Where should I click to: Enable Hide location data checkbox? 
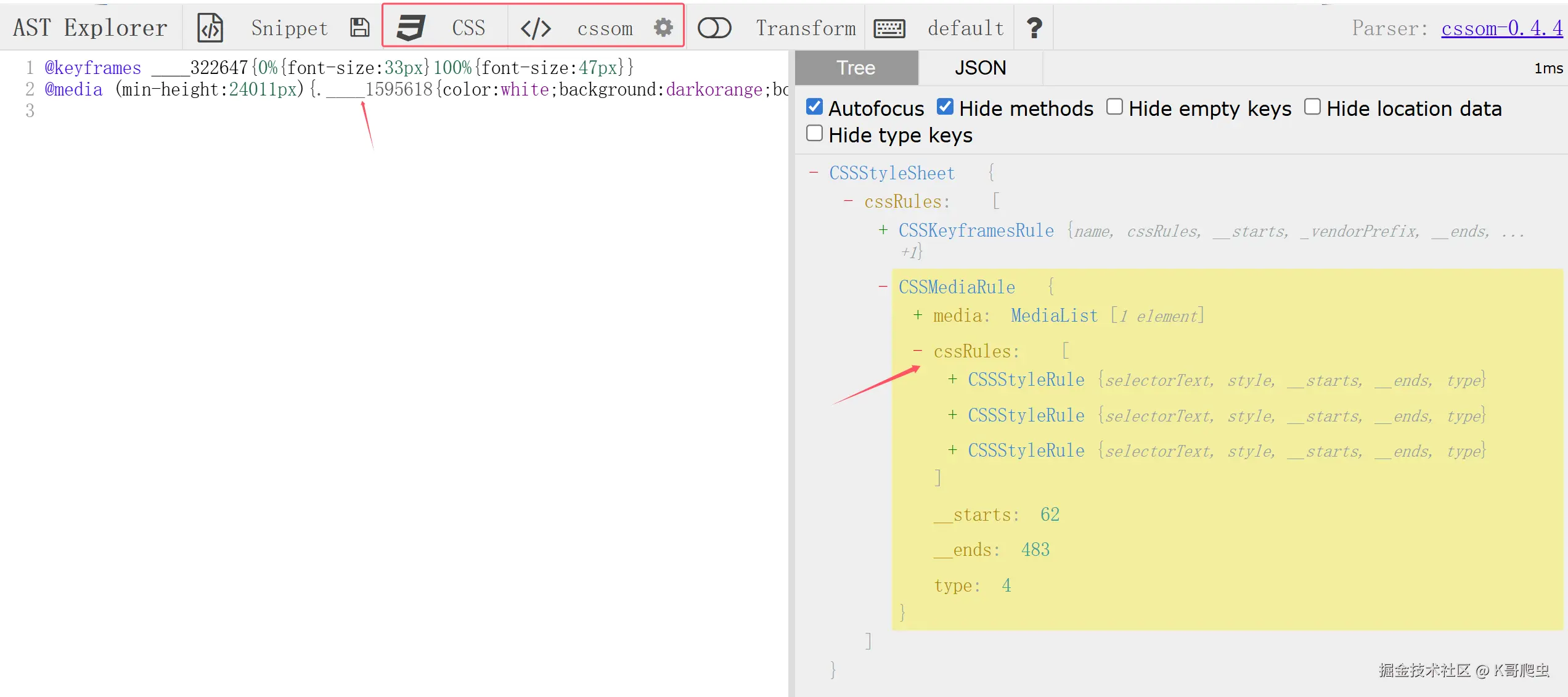coord(1312,107)
